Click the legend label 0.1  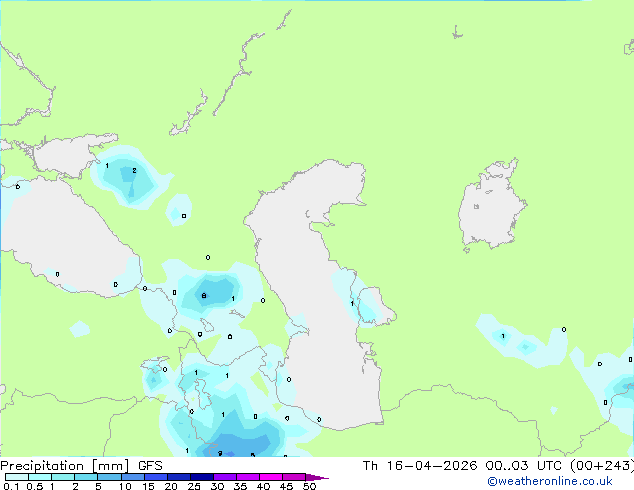pos(11,486)
